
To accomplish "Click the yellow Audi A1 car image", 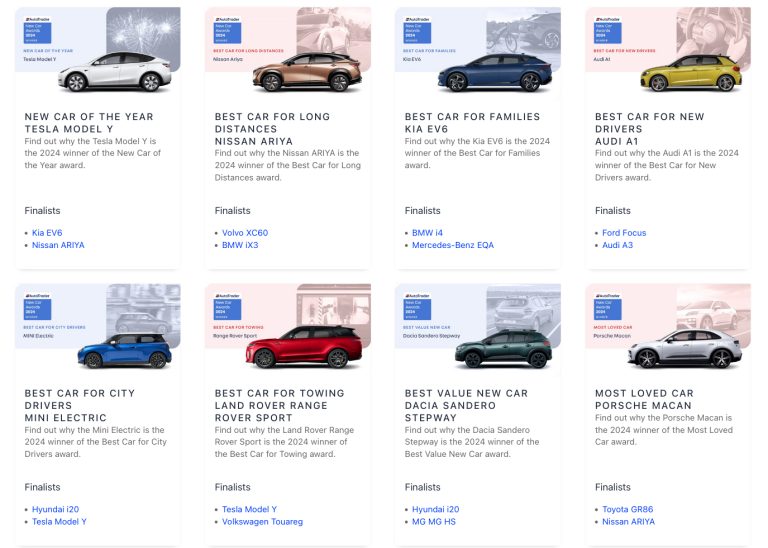I will pos(691,72).
